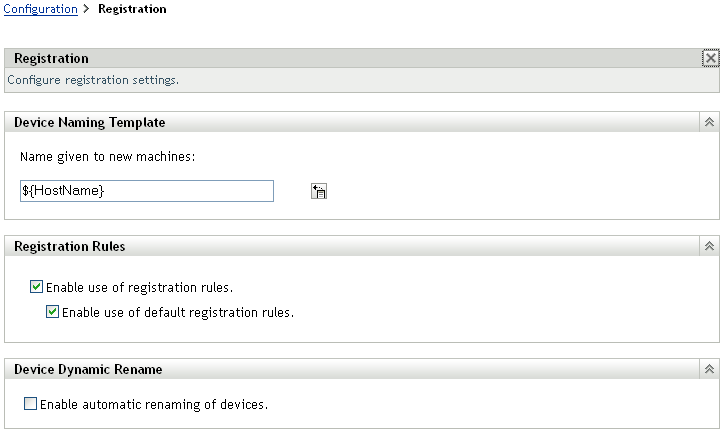
Task: Uncheck the default registration rules checkbox
Action: pyautogui.click(x=53, y=312)
